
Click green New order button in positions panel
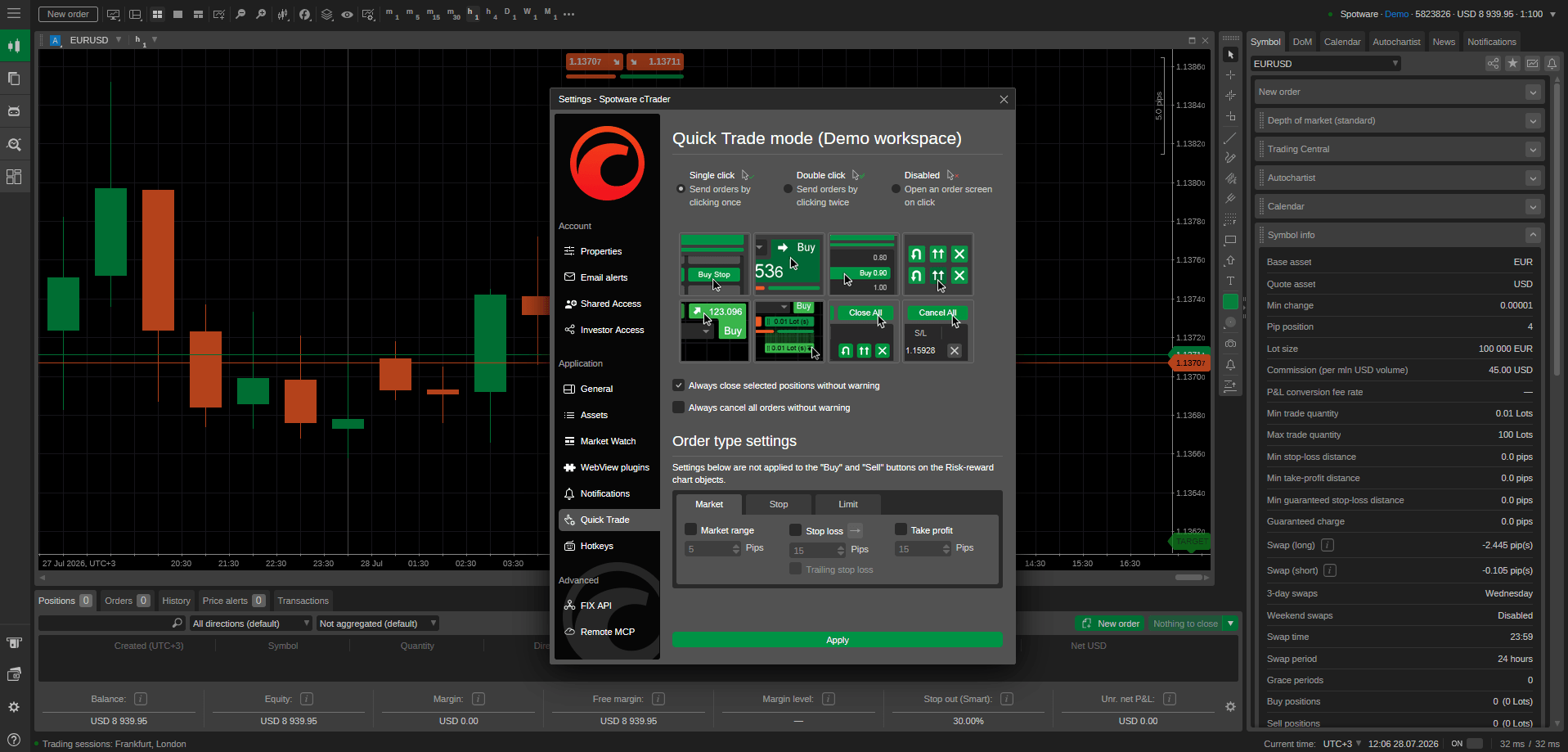point(1111,624)
